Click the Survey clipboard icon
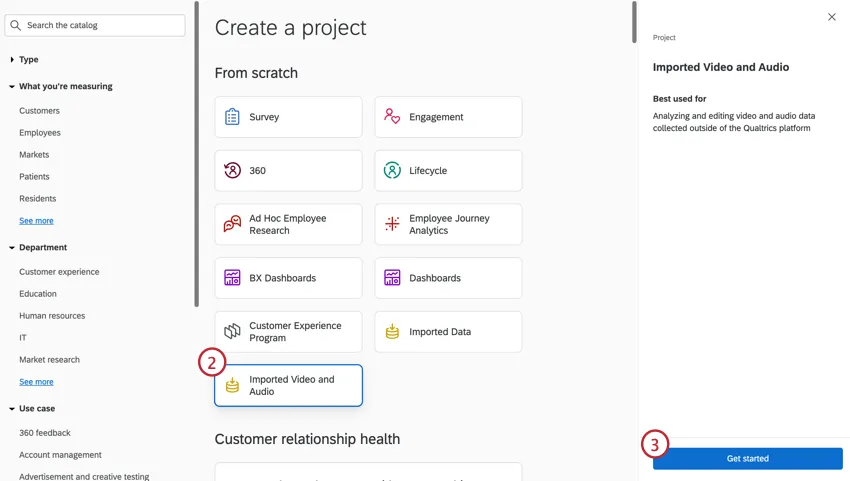Viewport: 850px width, 481px height. [232, 117]
